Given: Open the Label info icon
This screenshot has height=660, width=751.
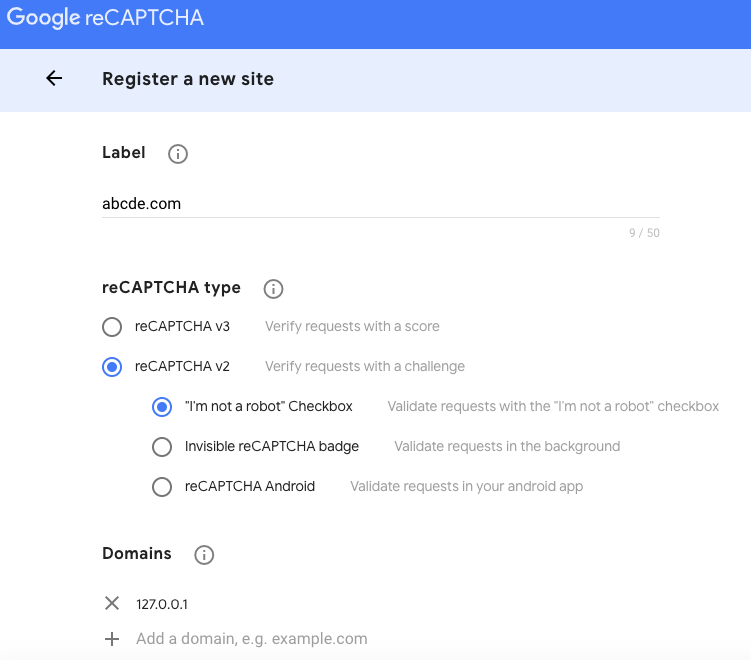Looking at the screenshot, I should (178, 154).
